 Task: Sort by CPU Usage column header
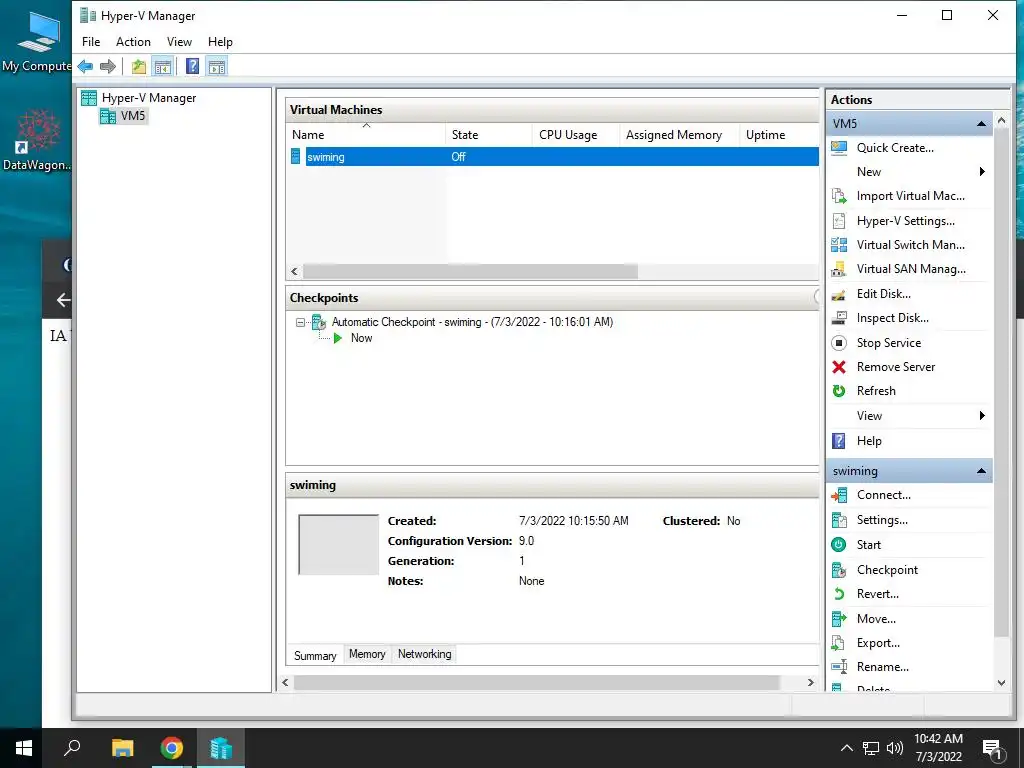576,135
